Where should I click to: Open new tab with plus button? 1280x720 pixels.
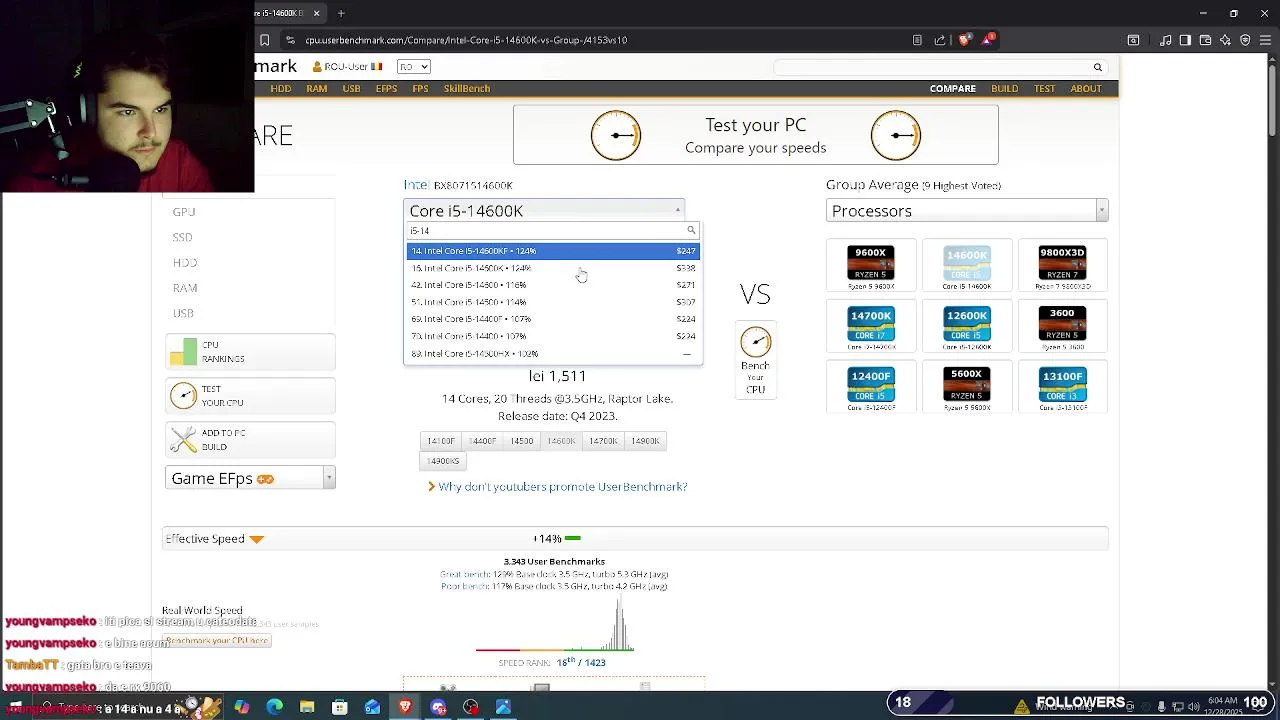[x=341, y=13]
